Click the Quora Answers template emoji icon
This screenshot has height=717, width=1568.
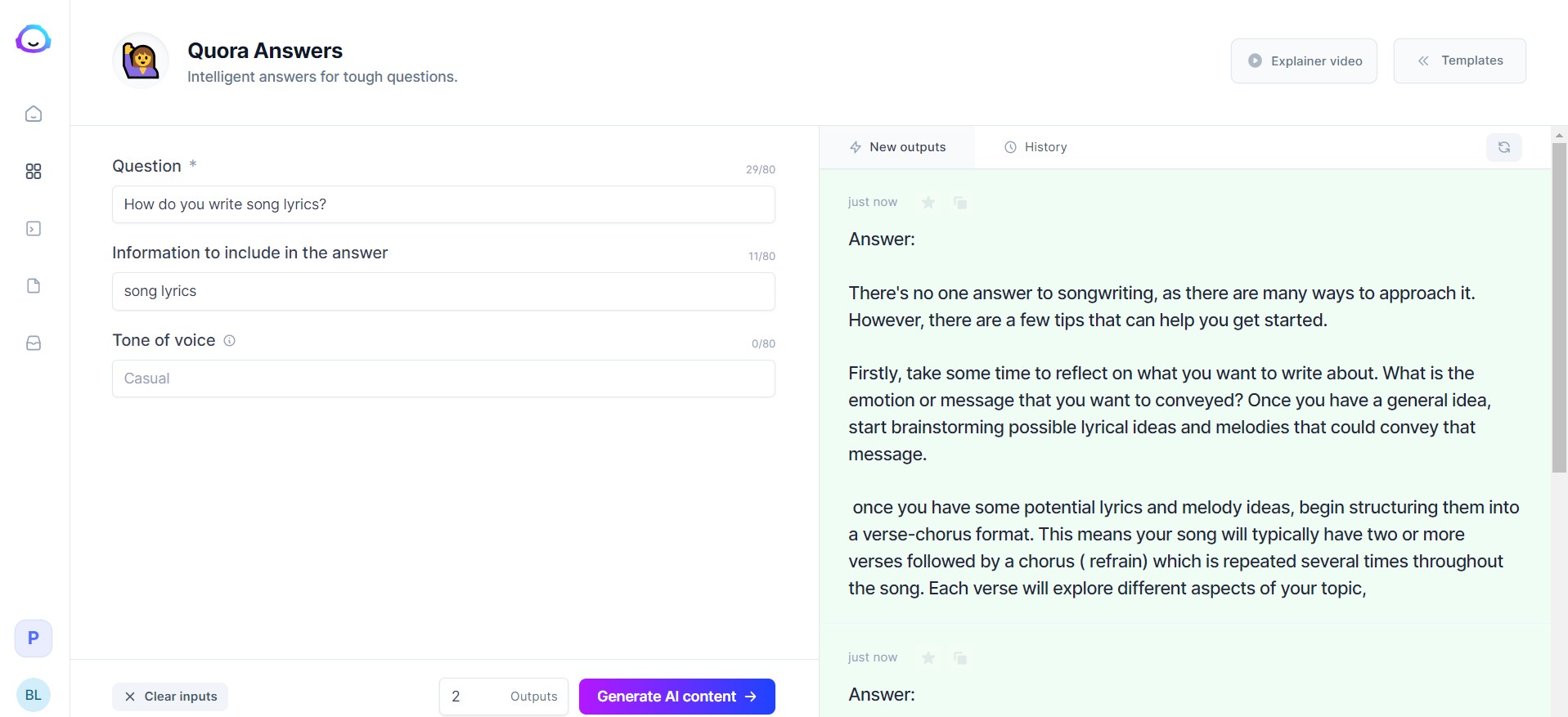141,60
